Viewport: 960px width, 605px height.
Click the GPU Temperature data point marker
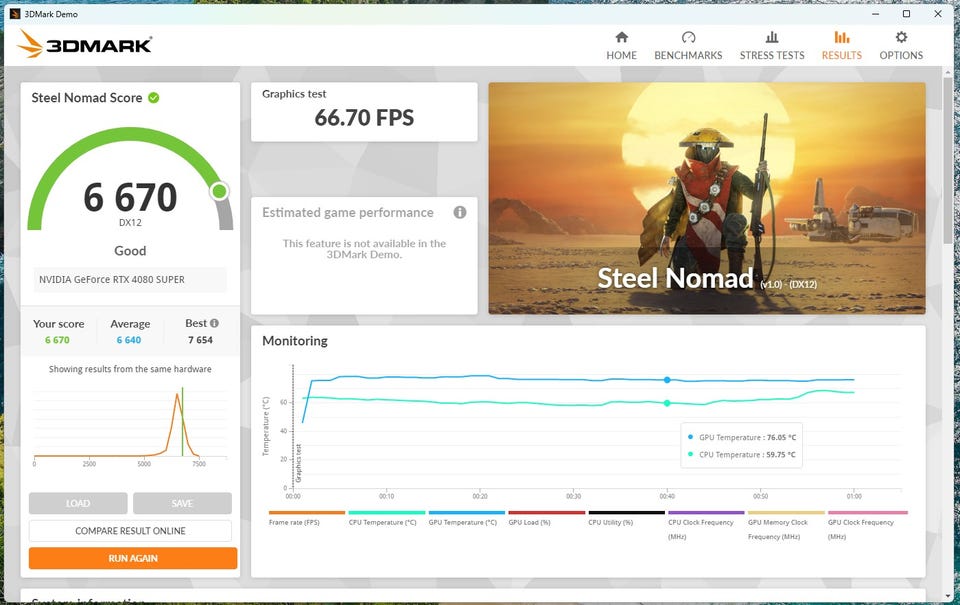[667, 380]
